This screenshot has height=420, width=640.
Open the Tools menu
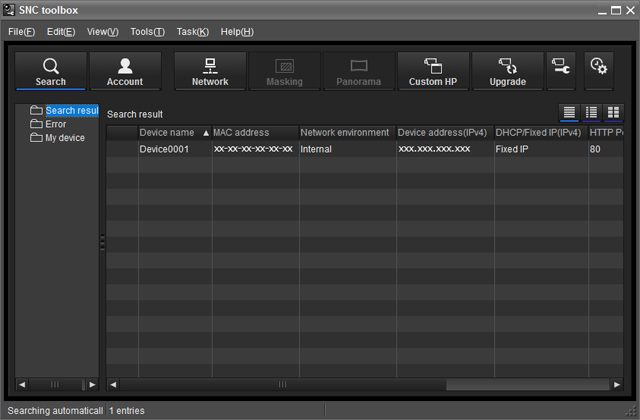[147, 32]
